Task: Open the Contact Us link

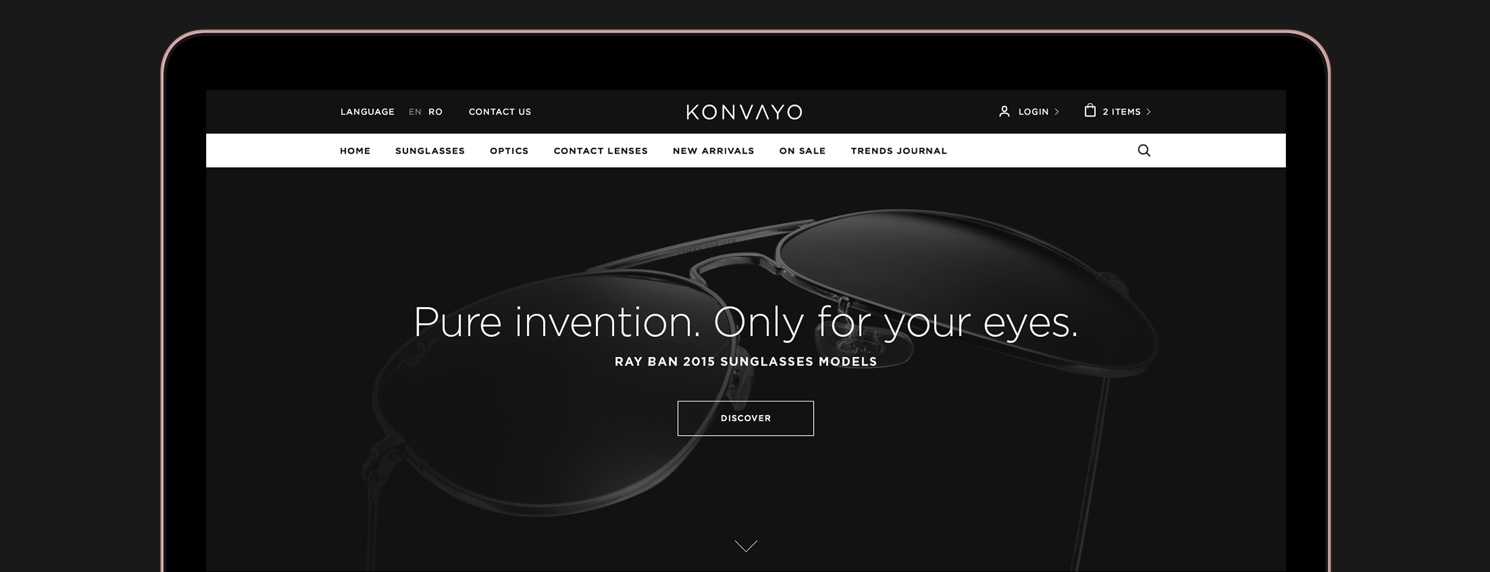Action: pyautogui.click(x=500, y=112)
